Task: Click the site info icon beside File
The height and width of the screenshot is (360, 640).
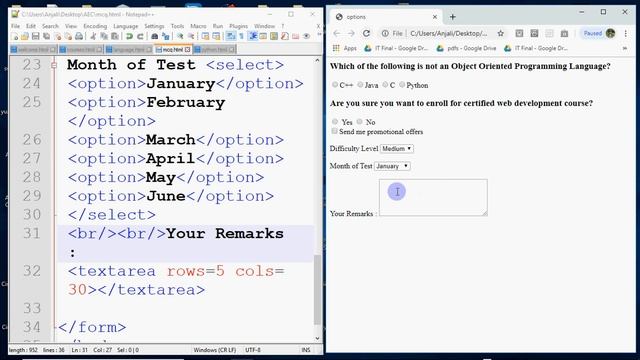Action: pyautogui.click(x=384, y=33)
